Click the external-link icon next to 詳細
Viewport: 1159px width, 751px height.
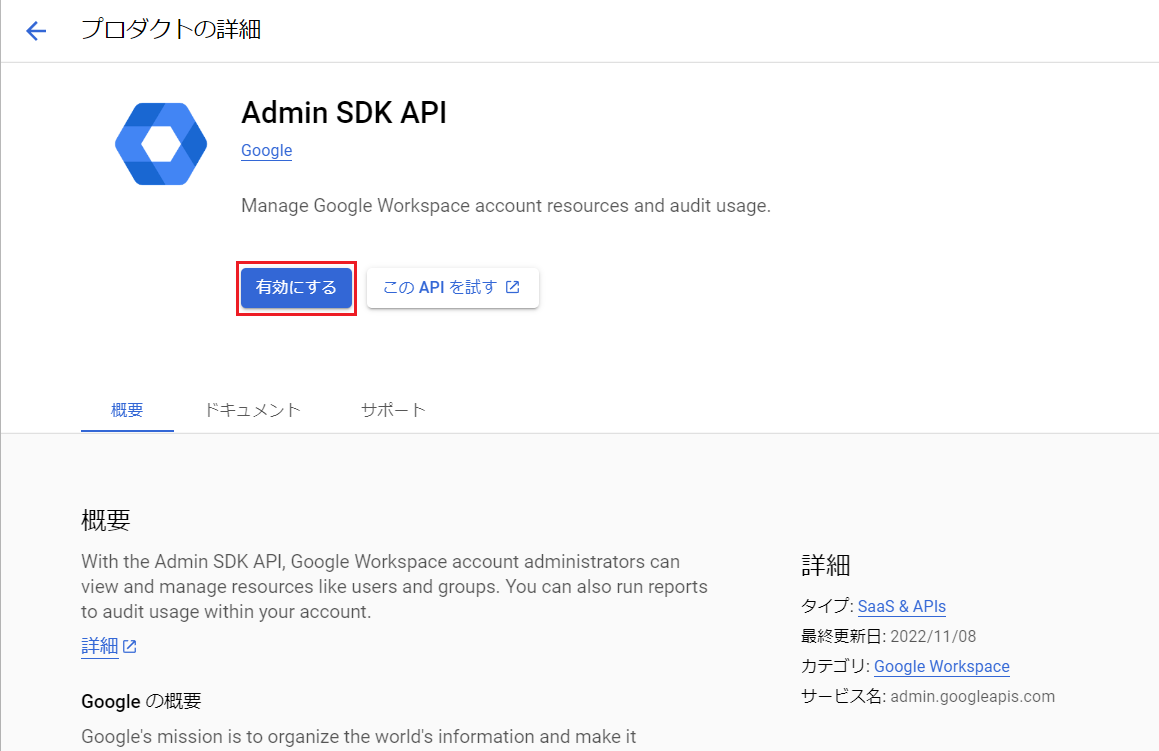click(x=130, y=647)
